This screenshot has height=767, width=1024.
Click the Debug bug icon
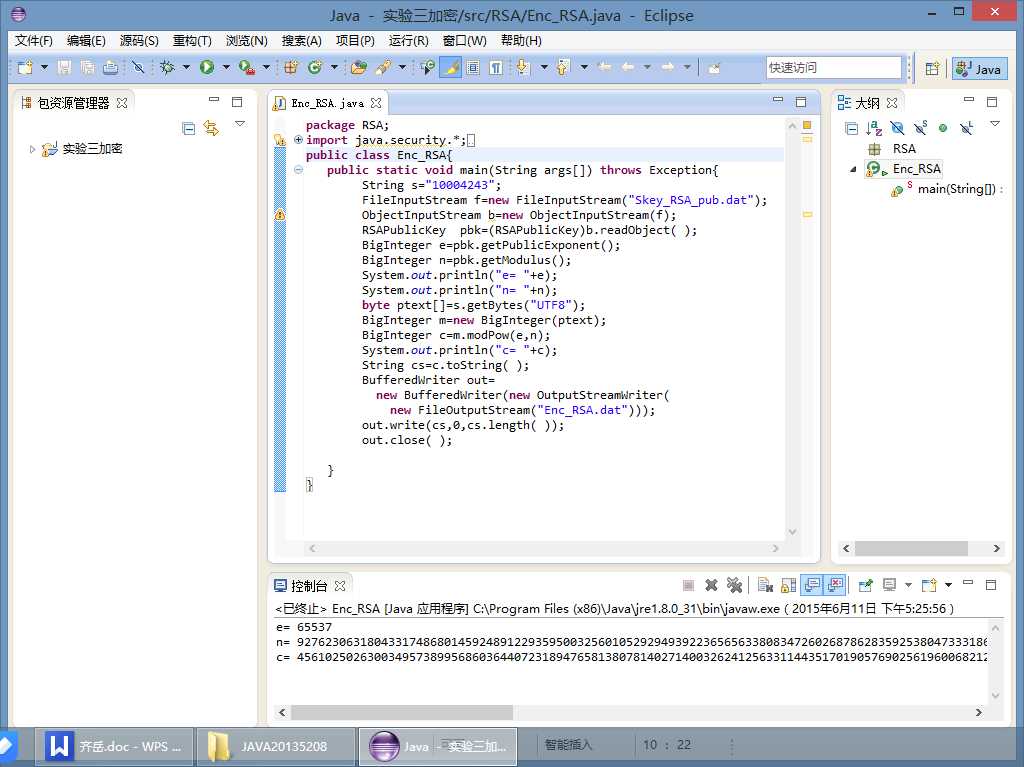[167, 67]
